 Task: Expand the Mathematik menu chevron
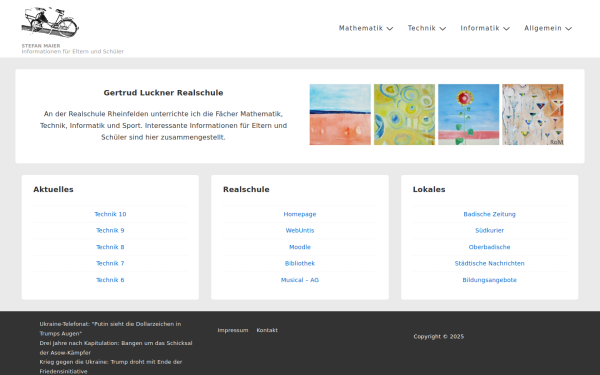pyautogui.click(x=390, y=28)
